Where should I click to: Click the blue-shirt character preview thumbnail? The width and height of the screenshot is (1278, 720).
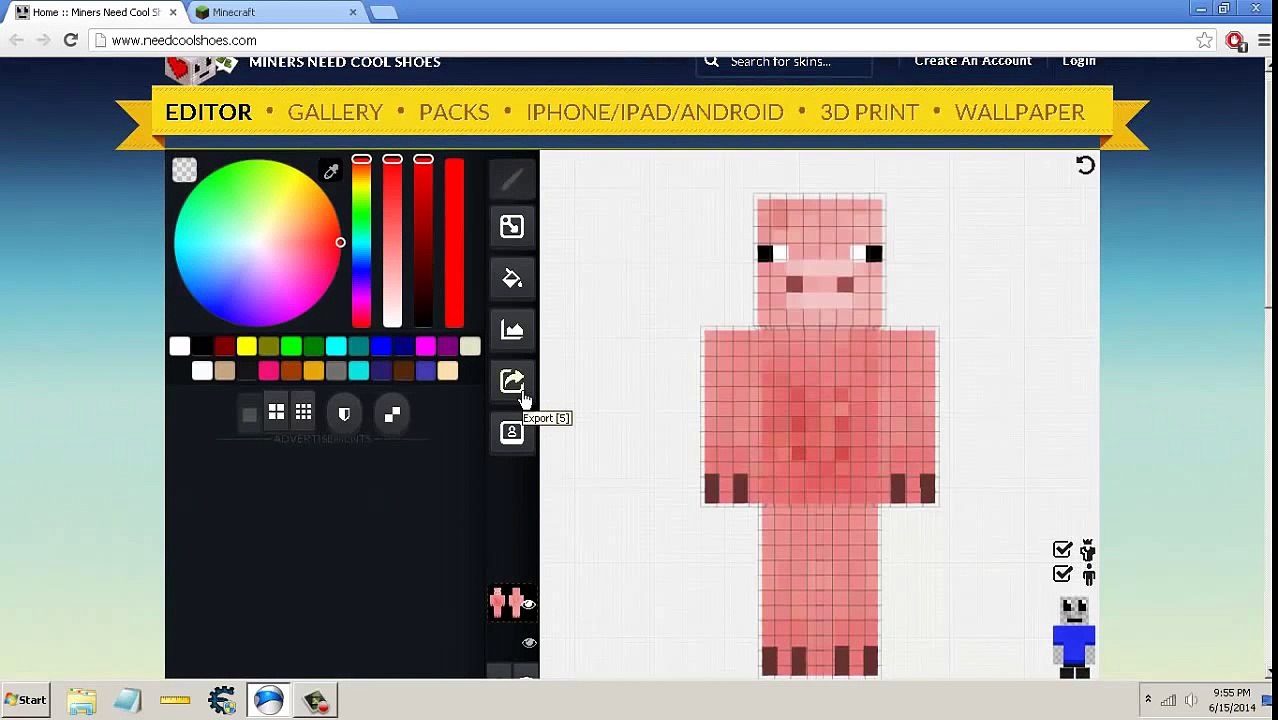coord(1074,637)
